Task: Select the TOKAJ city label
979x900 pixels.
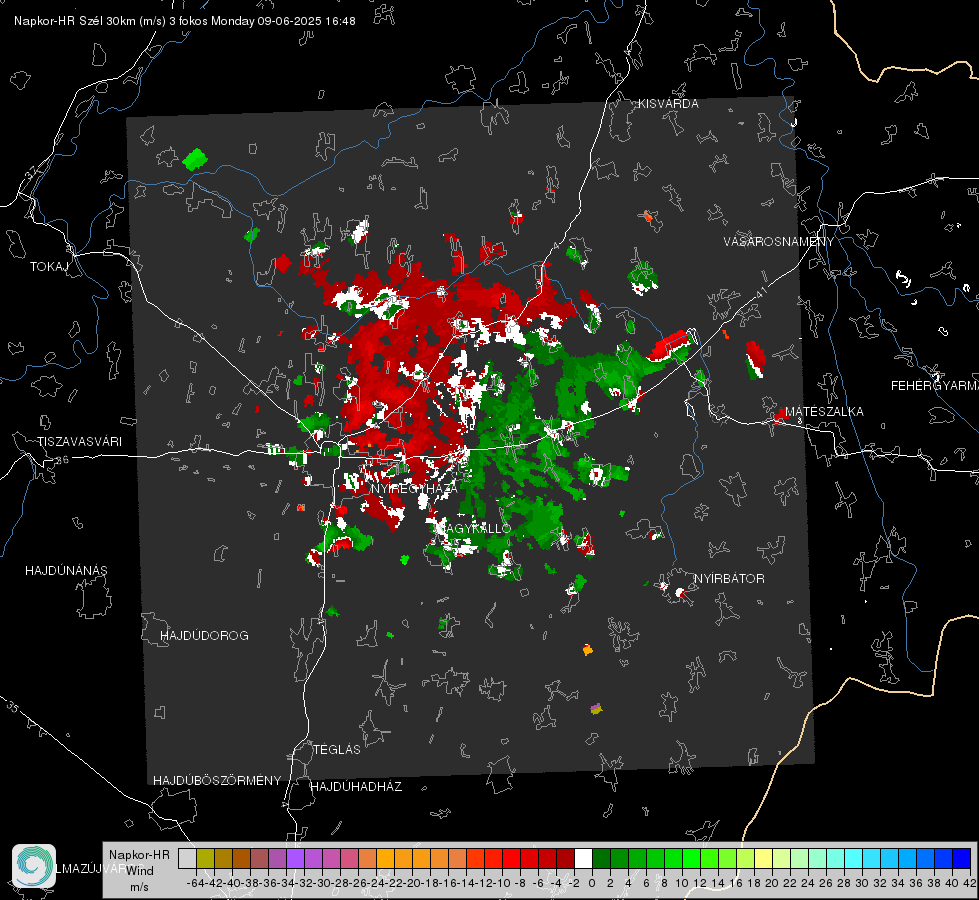Action: tap(49, 267)
